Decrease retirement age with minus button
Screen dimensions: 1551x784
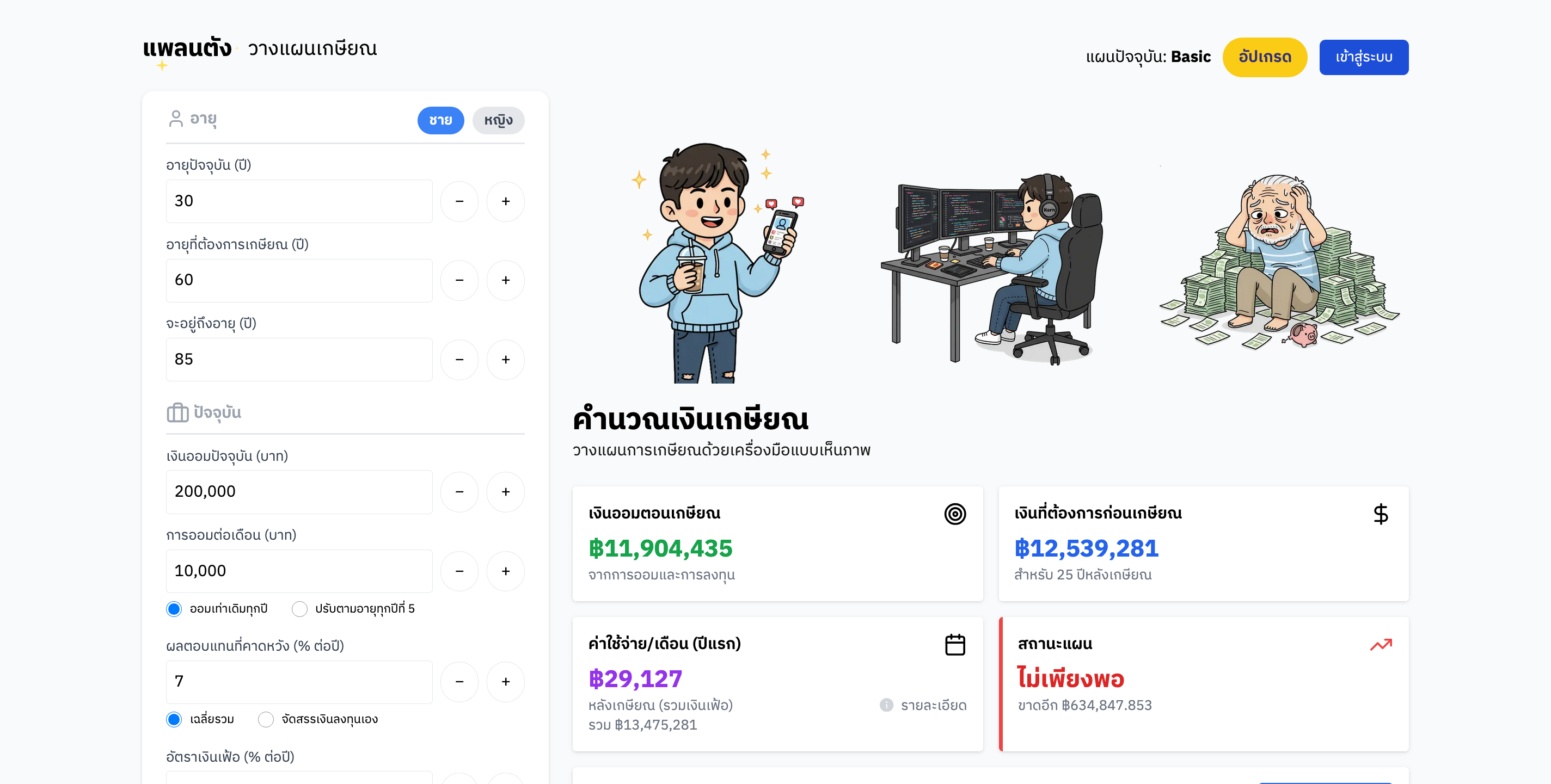pyautogui.click(x=459, y=280)
